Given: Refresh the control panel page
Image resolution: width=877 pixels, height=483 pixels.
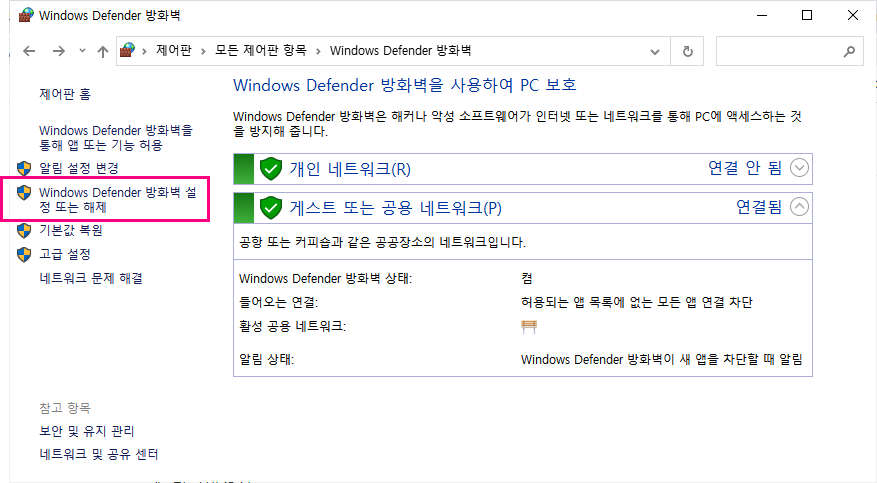Looking at the screenshot, I should point(687,51).
